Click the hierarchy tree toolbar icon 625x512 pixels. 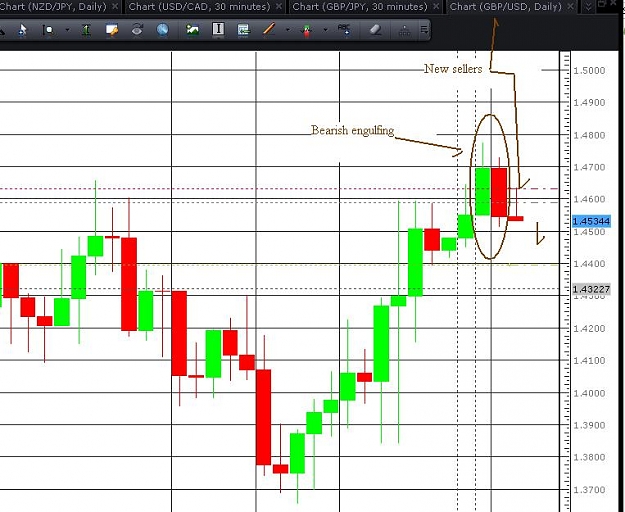404,30
